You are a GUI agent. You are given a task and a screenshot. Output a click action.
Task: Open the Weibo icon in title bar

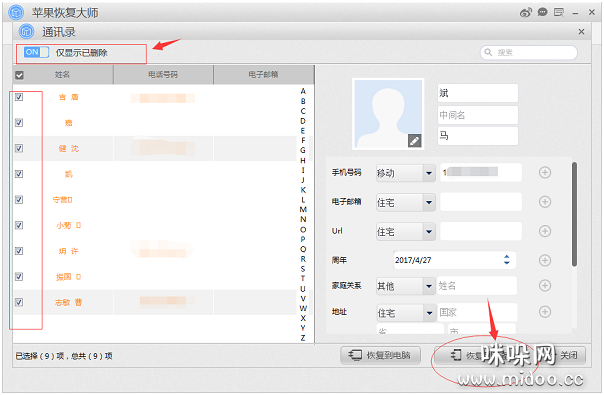tap(525, 13)
